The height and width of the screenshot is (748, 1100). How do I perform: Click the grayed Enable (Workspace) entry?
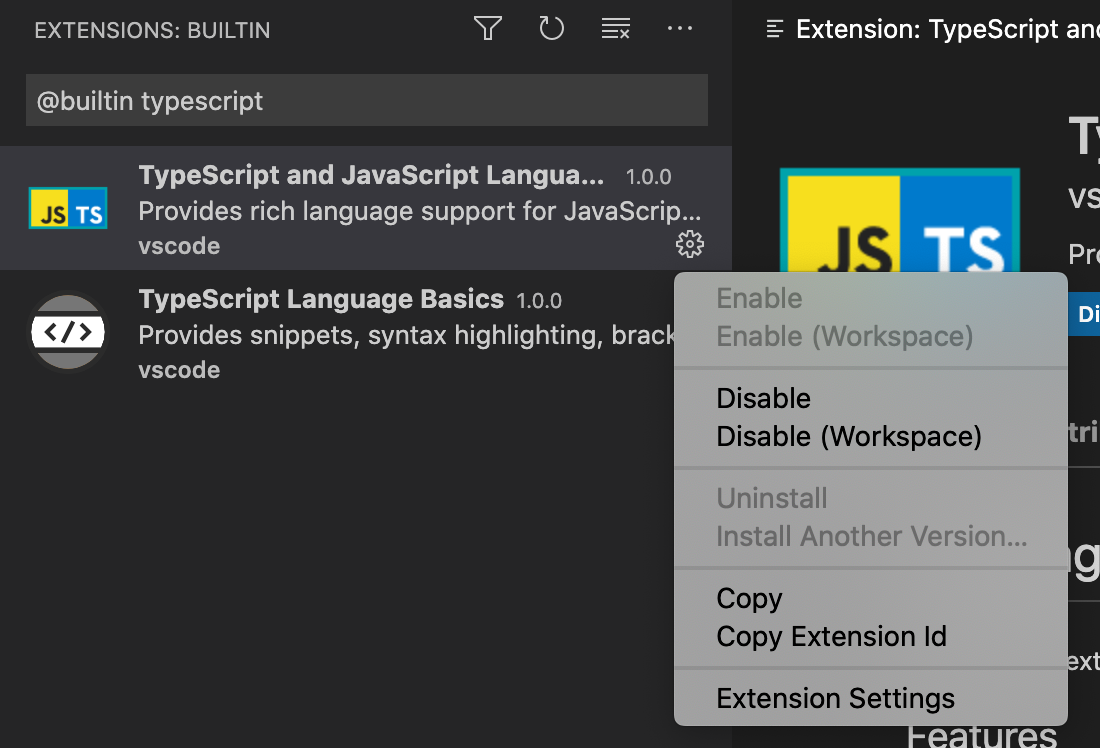(845, 337)
